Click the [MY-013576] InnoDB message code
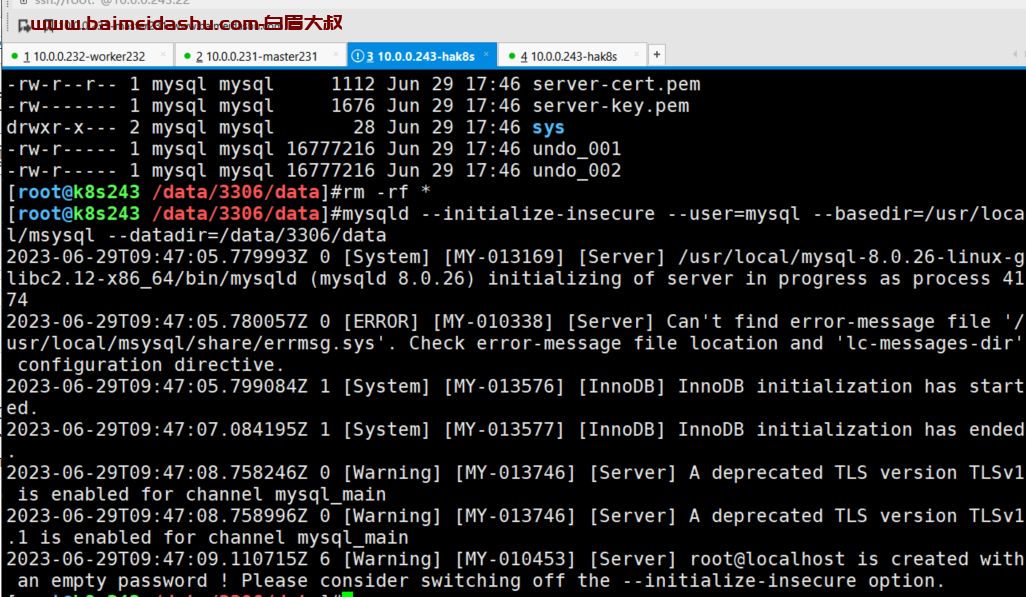This screenshot has width=1026, height=597. pyautogui.click(x=504, y=387)
